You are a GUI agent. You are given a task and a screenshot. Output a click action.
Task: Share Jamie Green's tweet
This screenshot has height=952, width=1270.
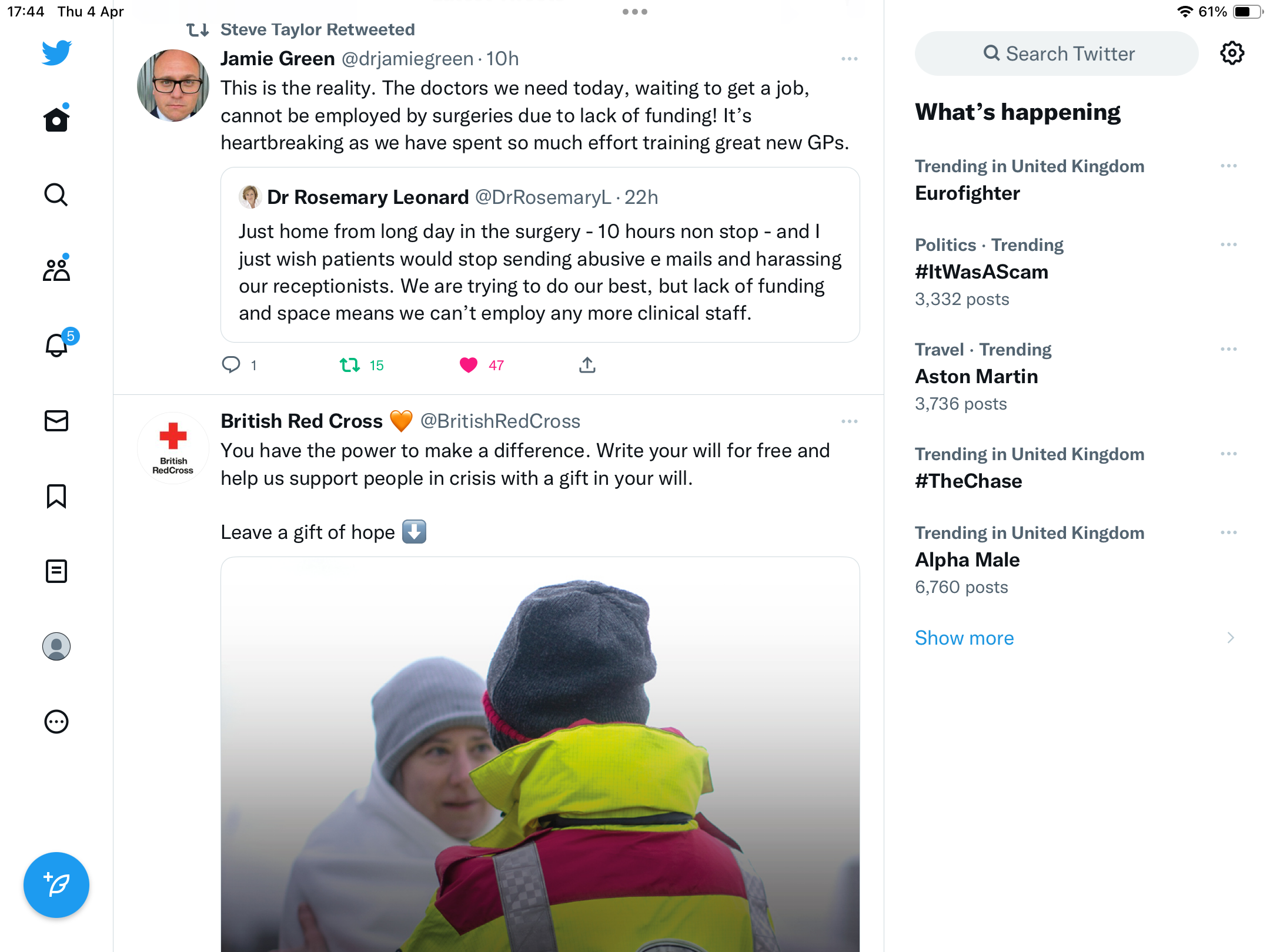click(x=587, y=366)
